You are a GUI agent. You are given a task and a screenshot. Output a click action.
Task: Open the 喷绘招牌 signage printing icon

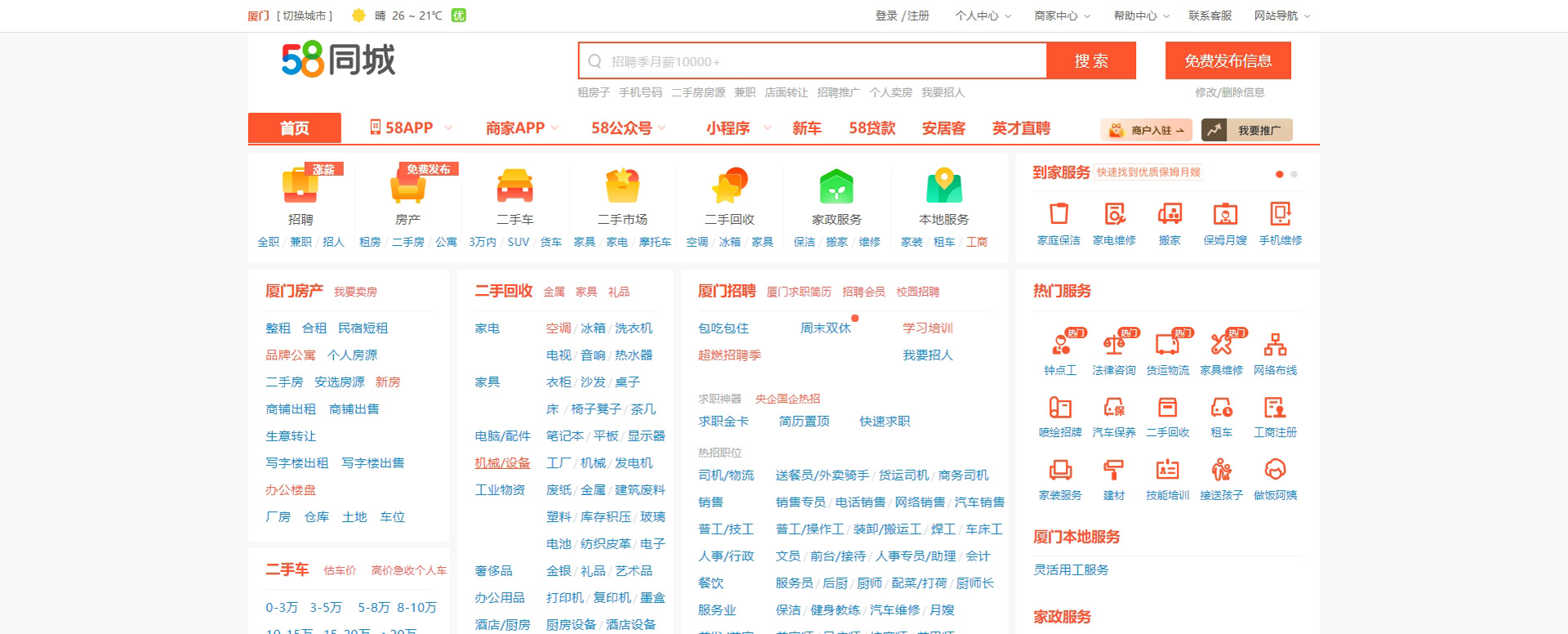[1060, 407]
